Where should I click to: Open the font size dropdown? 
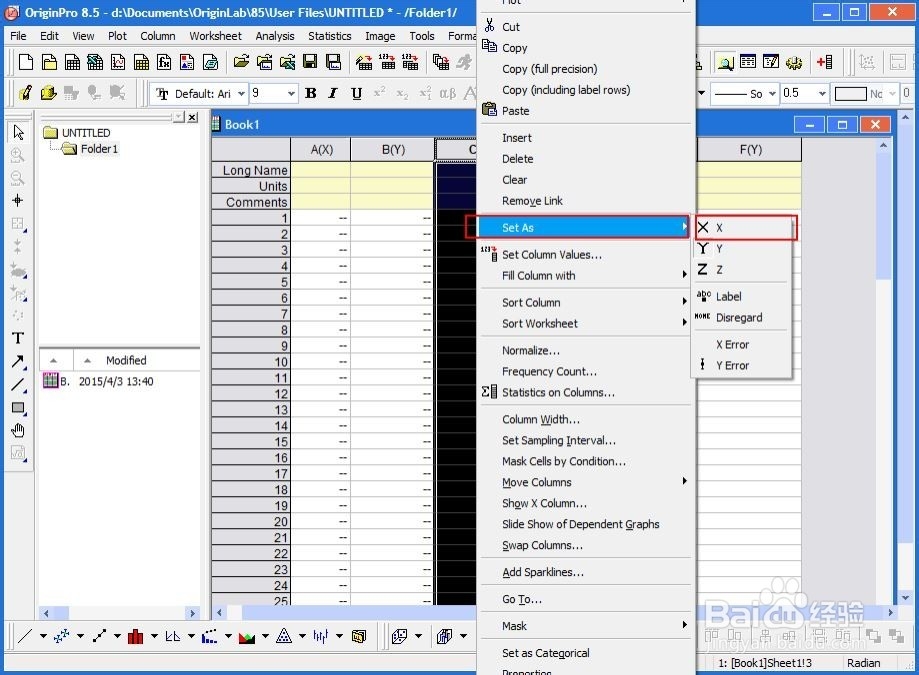[291, 94]
